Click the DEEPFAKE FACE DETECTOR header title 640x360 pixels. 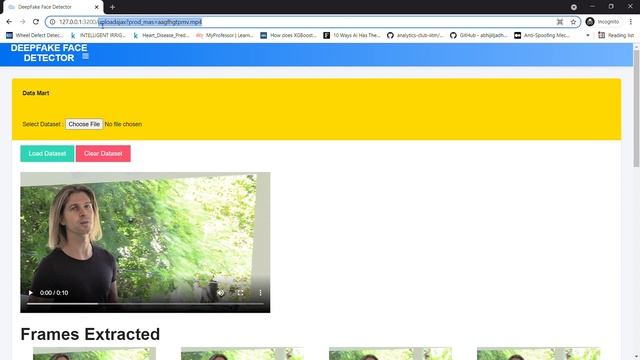(49, 53)
